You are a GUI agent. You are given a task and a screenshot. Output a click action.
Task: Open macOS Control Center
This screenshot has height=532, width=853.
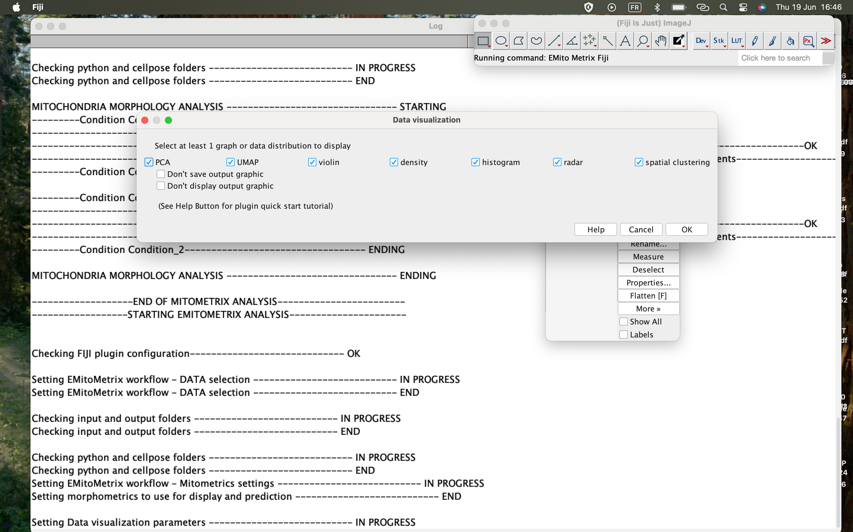[743, 7]
